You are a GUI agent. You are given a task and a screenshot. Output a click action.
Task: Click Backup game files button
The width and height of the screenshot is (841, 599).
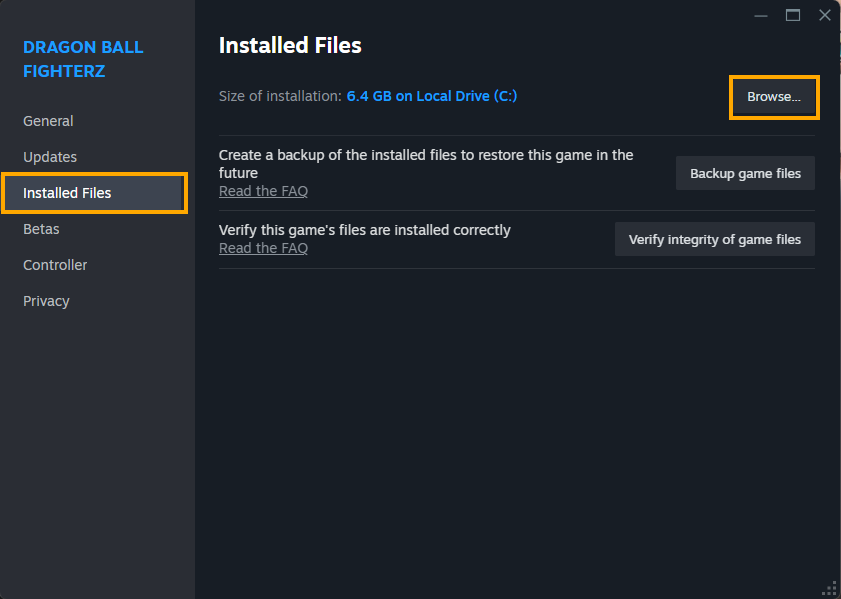(x=745, y=173)
